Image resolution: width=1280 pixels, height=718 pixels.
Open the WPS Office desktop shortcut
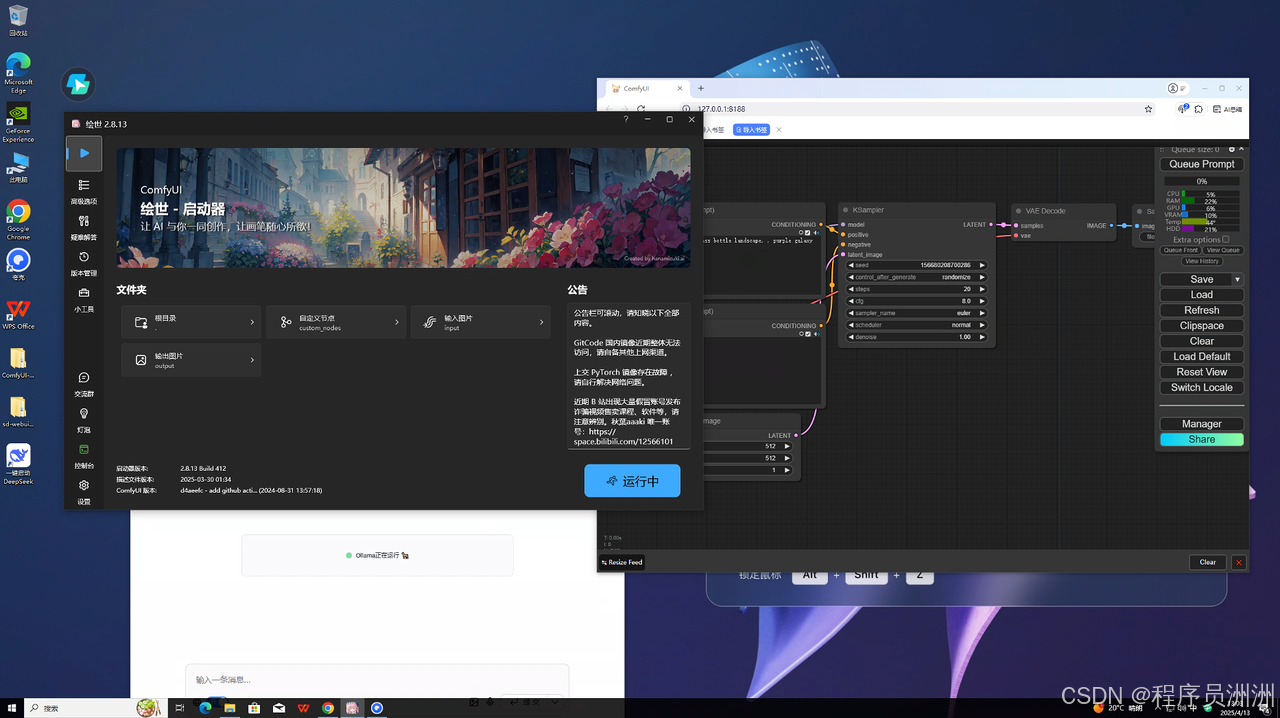point(18,314)
